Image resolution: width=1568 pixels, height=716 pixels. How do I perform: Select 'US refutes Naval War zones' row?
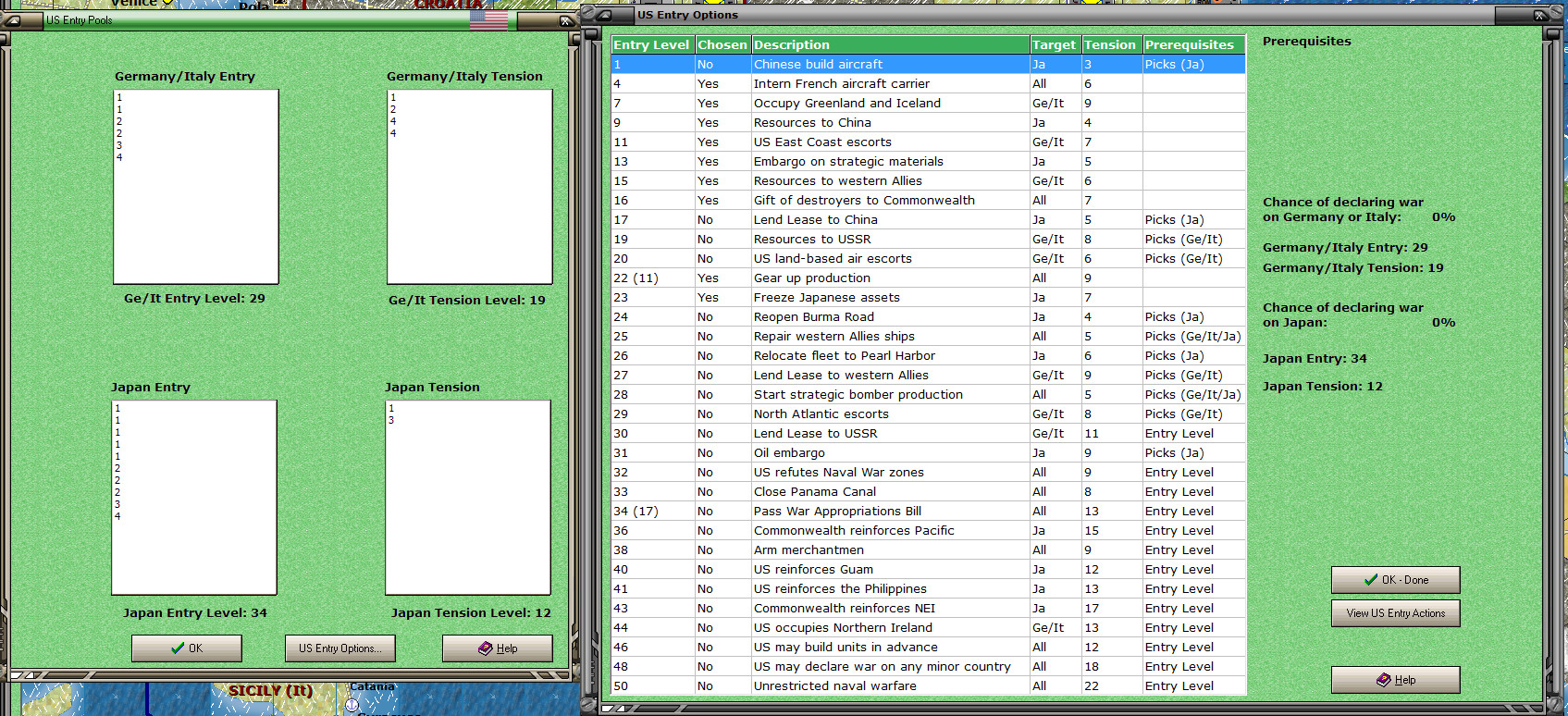[x=929, y=473]
